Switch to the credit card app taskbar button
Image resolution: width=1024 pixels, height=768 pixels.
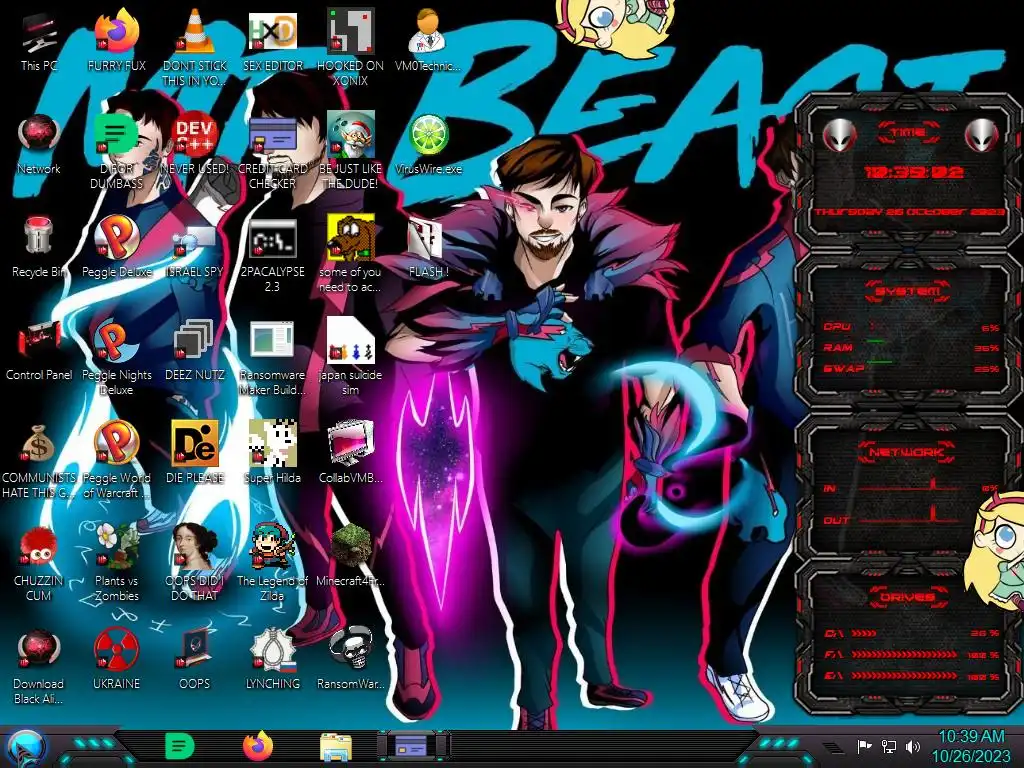(x=413, y=746)
